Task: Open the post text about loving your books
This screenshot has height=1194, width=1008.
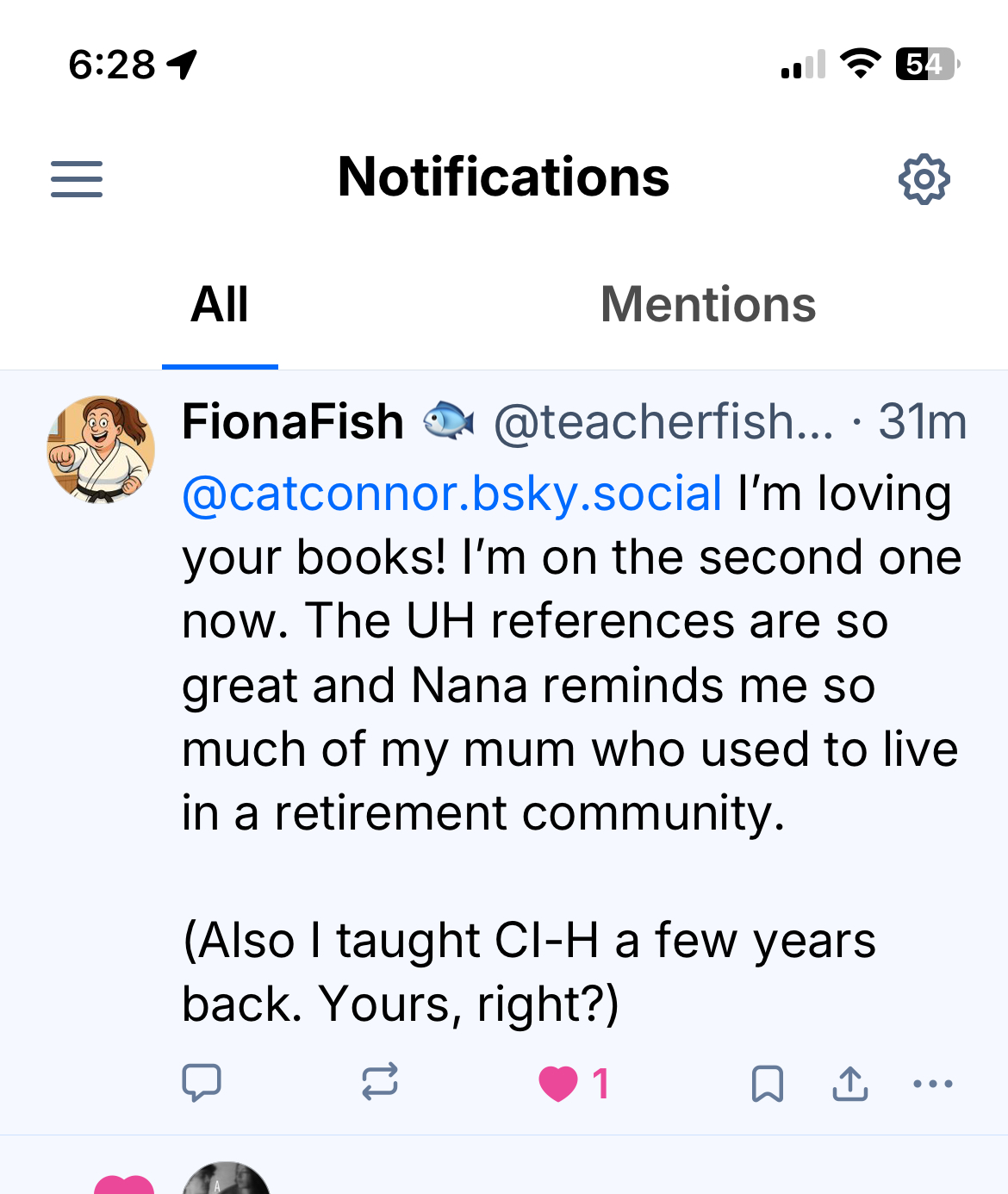Action: point(569,686)
